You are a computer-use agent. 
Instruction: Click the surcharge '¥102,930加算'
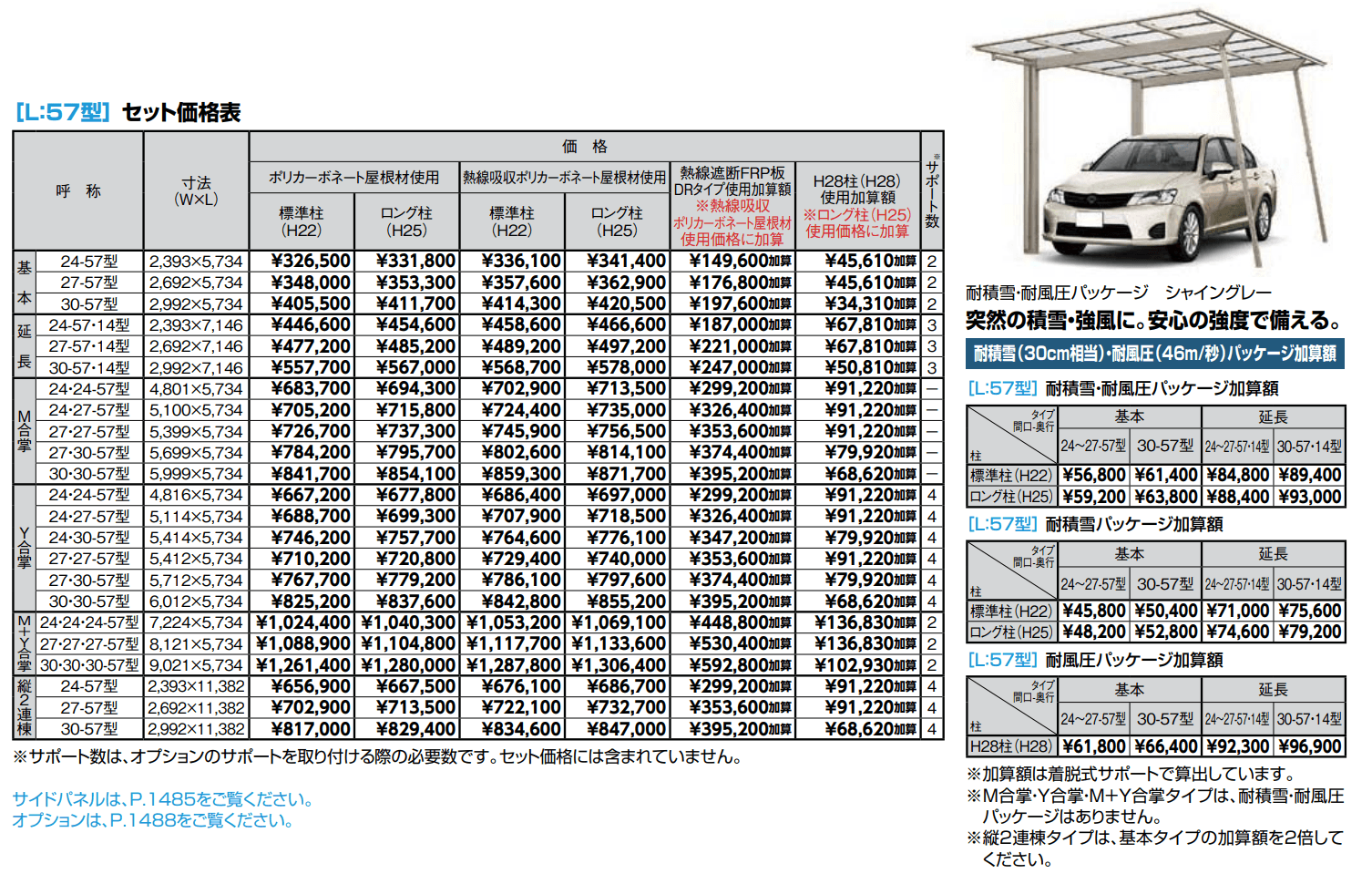[865, 665]
